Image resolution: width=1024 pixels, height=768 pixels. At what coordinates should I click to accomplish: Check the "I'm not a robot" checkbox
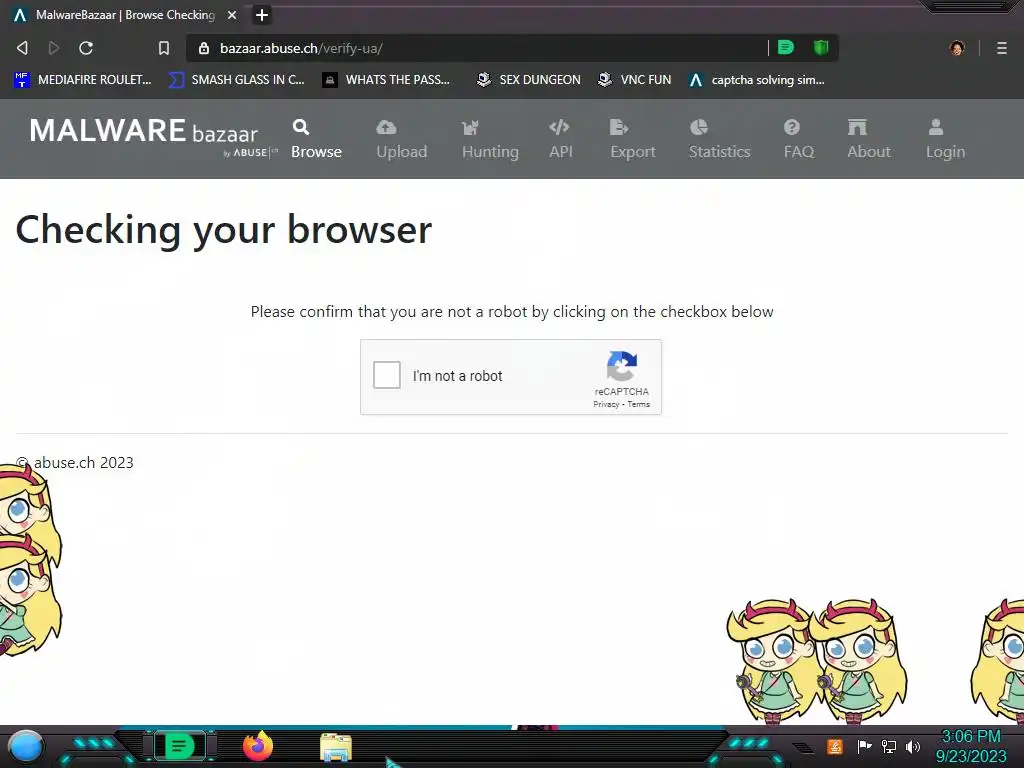(x=387, y=376)
